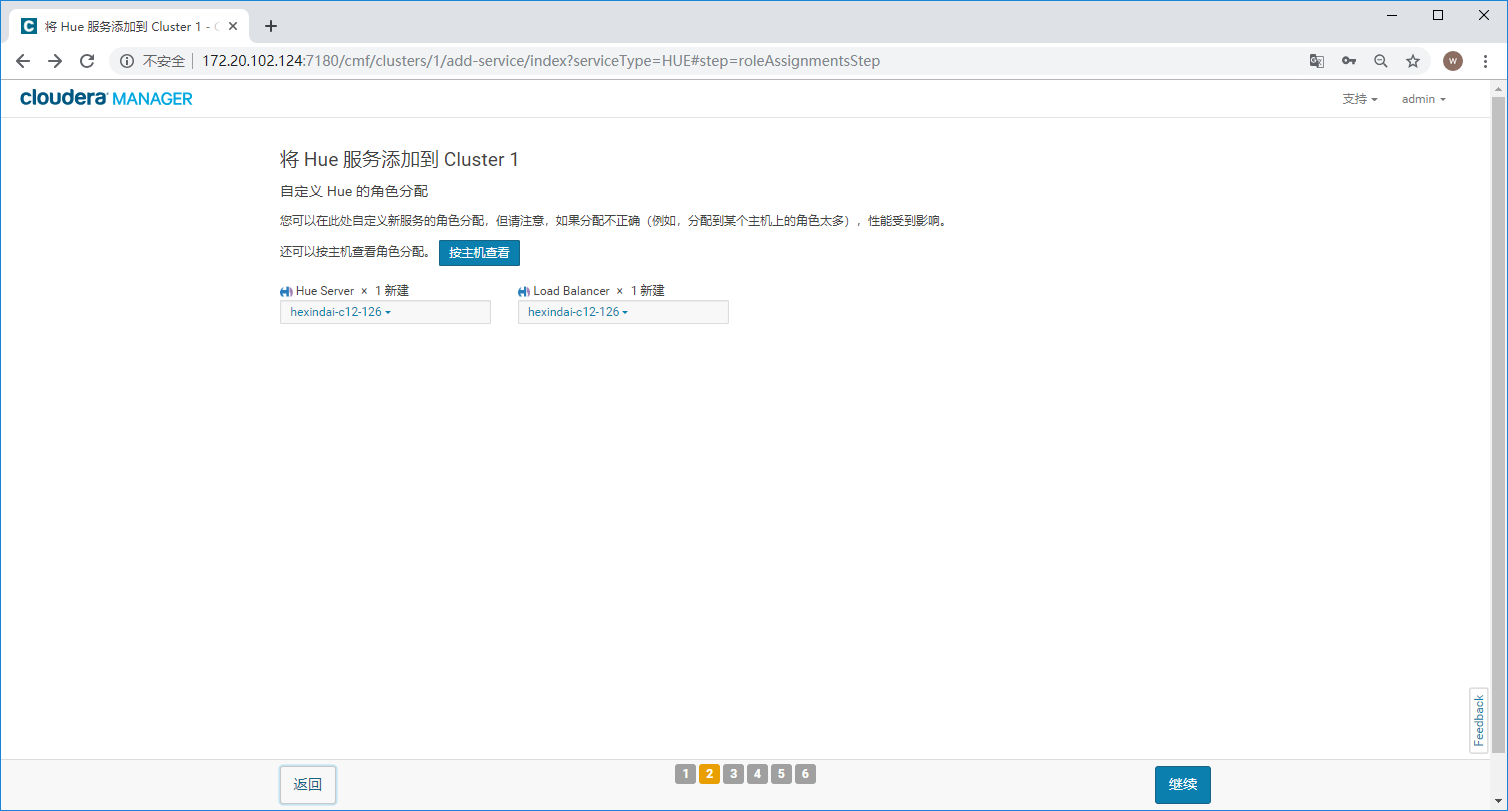Jump to wizard step 6
Viewport: 1508px width, 811px height.
point(806,774)
